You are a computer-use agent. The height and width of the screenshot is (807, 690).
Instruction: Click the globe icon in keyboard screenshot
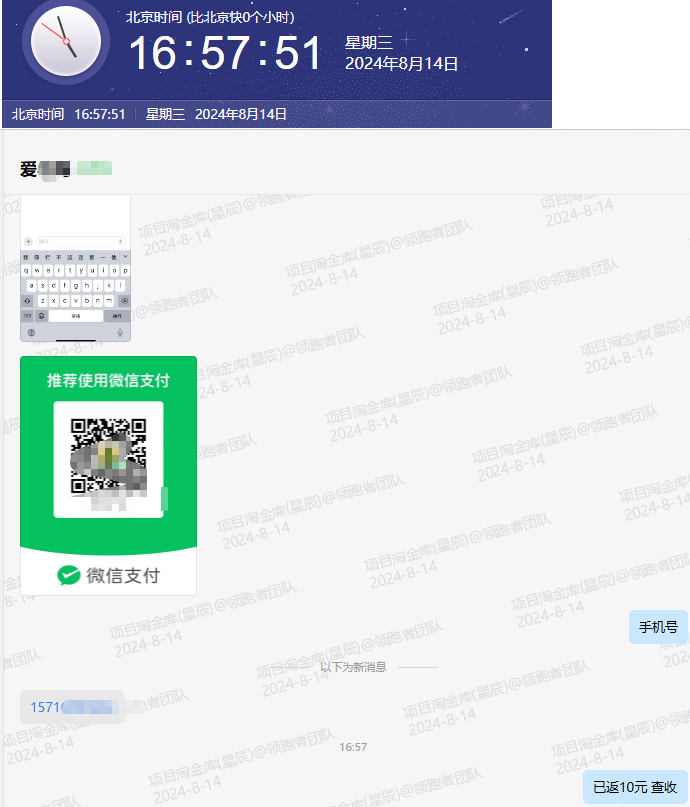[x=31, y=332]
